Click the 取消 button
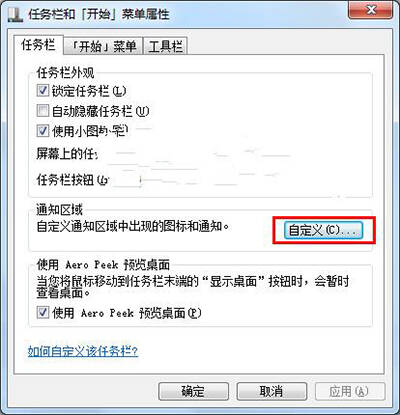 point(271,391)
